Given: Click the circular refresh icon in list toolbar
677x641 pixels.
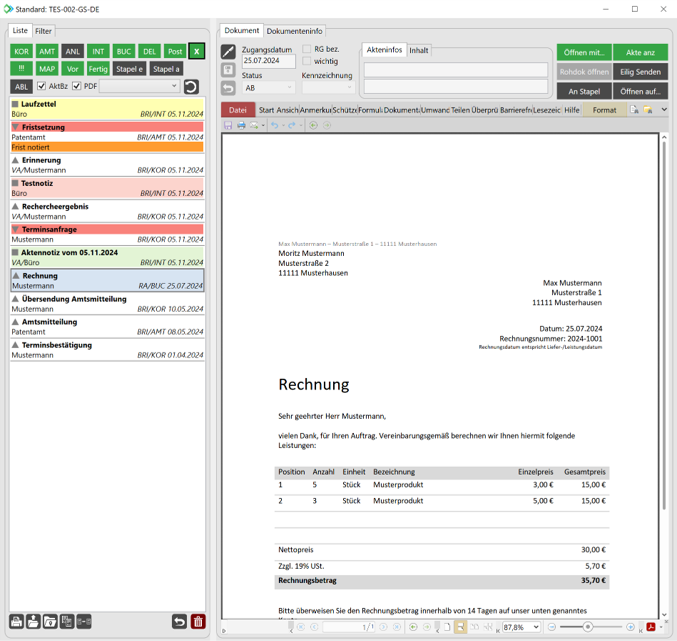Looking at the screenshot, I should (x=191, y=87).
